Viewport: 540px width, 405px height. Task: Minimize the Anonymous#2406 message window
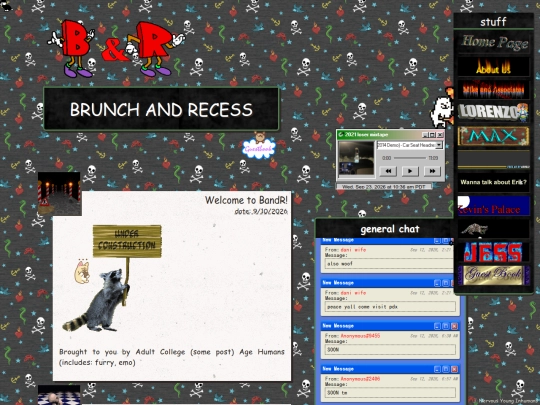click(x=437, y=369)
